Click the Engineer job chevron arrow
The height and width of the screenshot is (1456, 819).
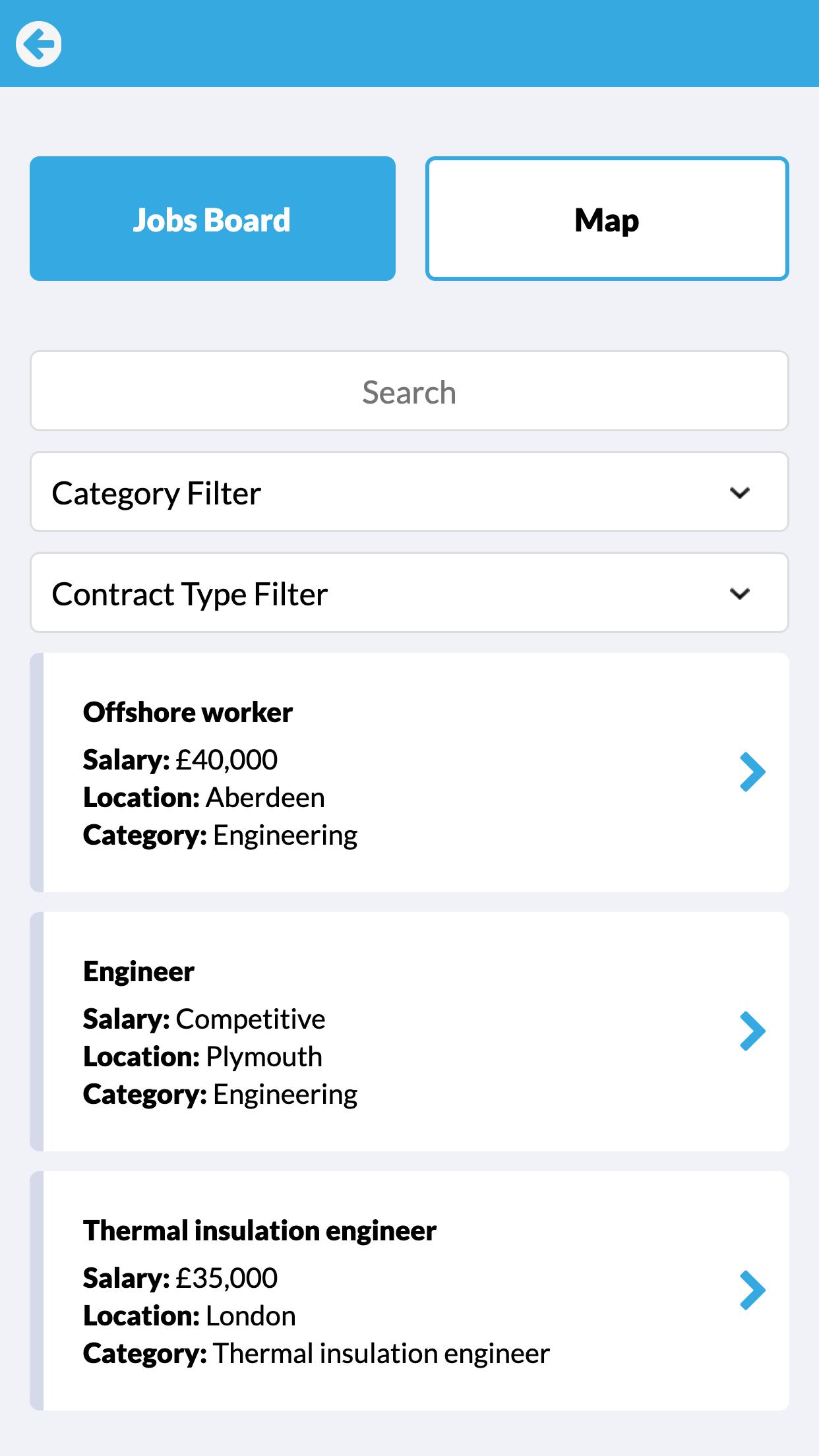pyautogui.click(x=752, y=1031)
